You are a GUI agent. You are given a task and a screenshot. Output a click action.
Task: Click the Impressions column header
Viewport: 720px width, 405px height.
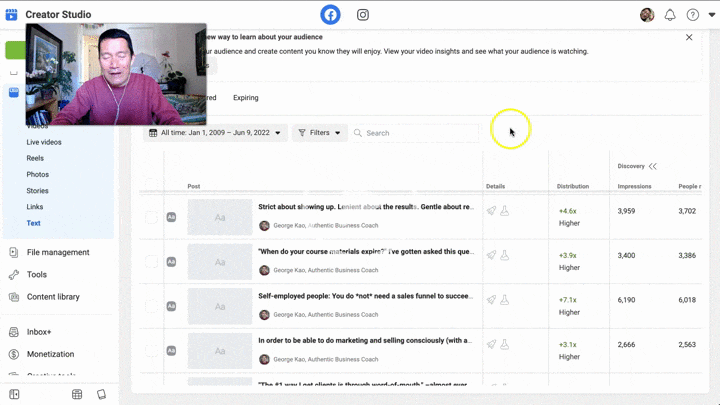coord(634,186)
